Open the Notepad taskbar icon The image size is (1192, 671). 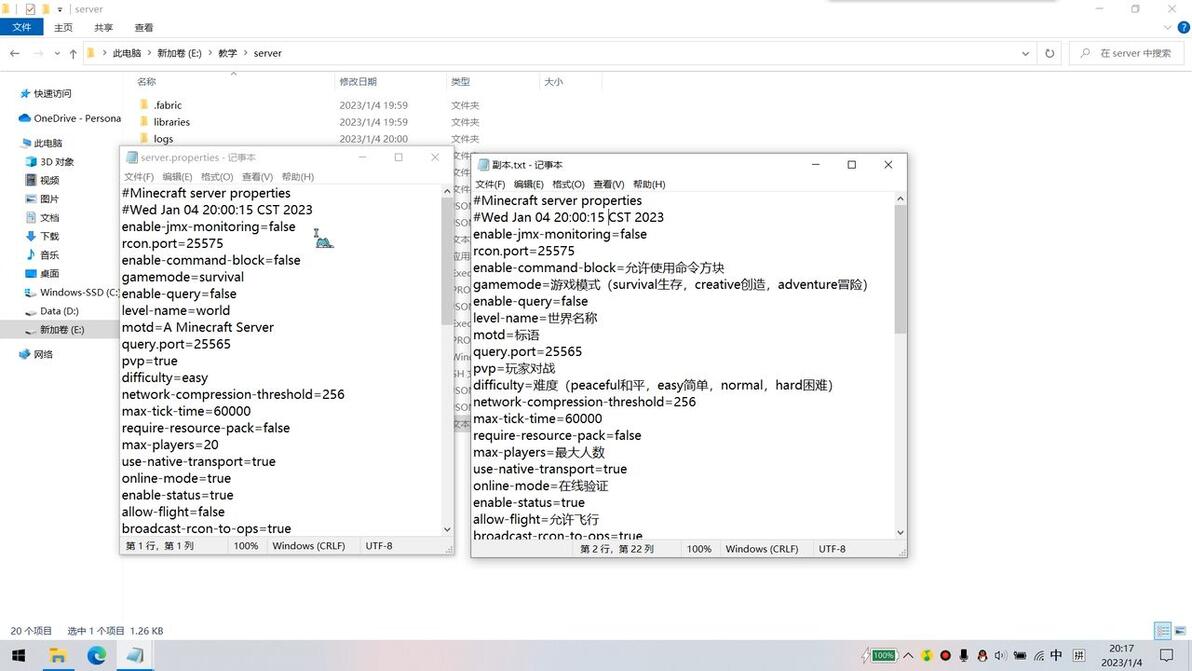tap(135, 655)
